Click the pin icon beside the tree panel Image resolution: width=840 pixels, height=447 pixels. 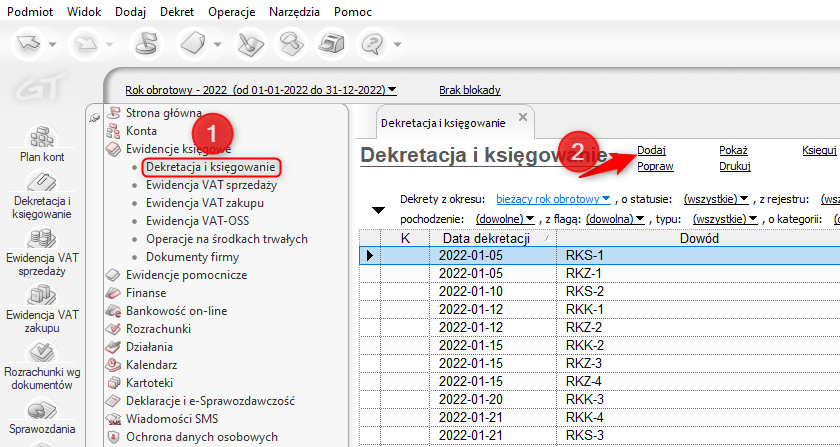95,116
